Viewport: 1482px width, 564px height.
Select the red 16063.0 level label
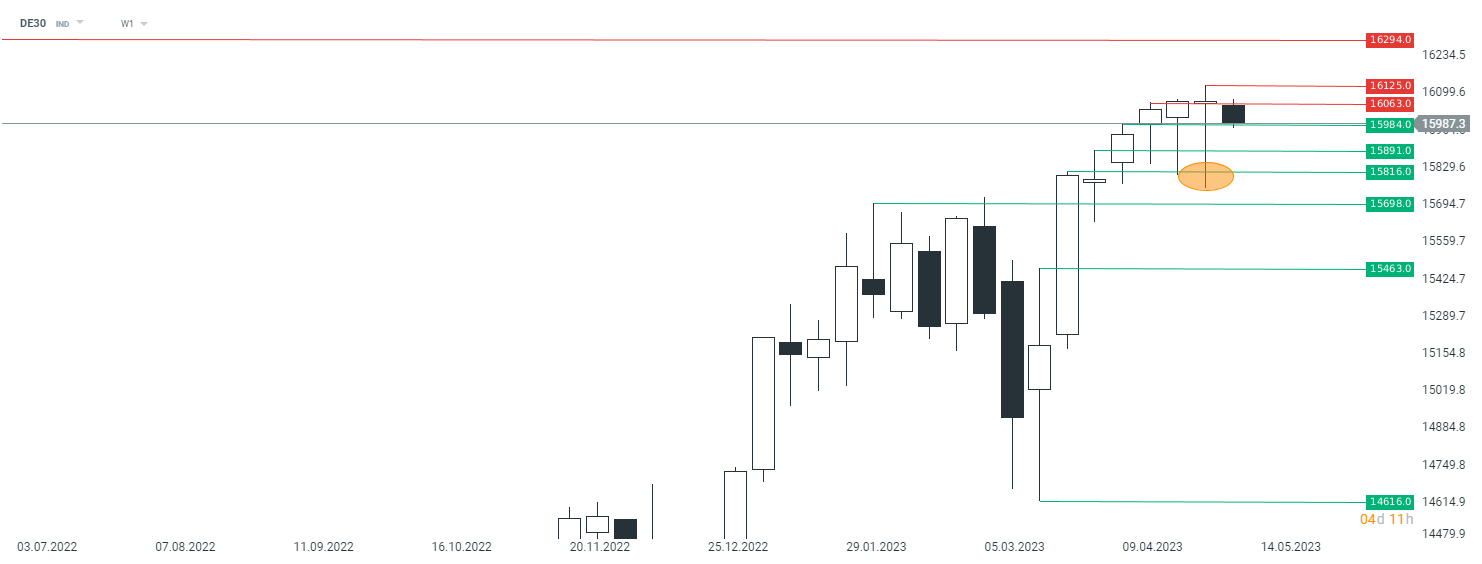(1390, 104)
